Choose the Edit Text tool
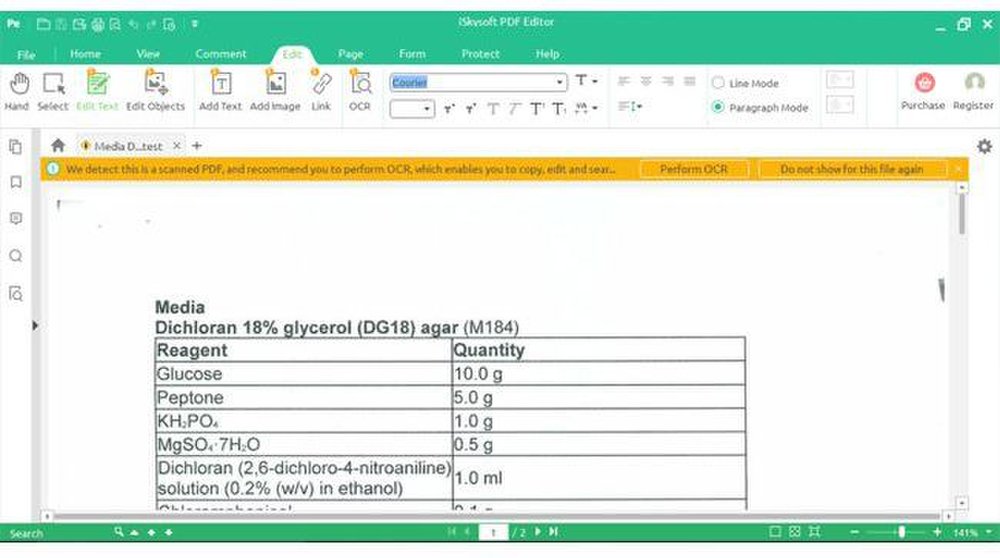1000x558 pixels. pos(98,91)
